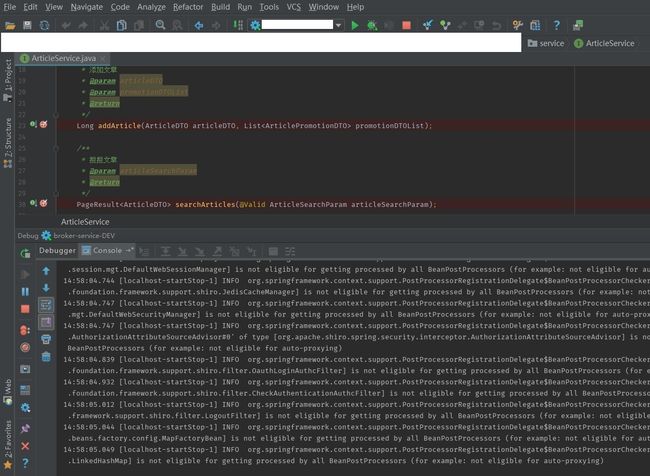Click implementations gutter icon beside addArticle
The image size is (650, 476).
pos(33,124)
